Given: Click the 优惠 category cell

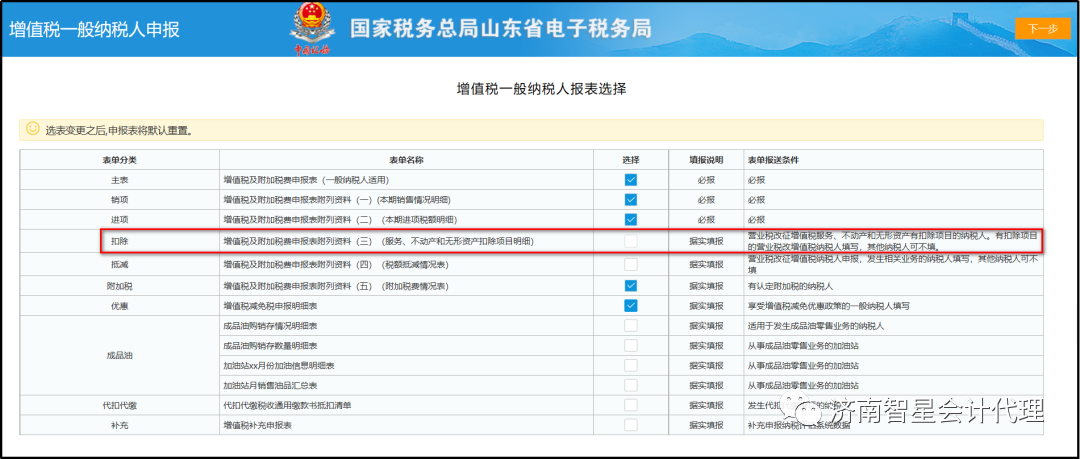Looking at the screenshot, I should pos(120,305).
